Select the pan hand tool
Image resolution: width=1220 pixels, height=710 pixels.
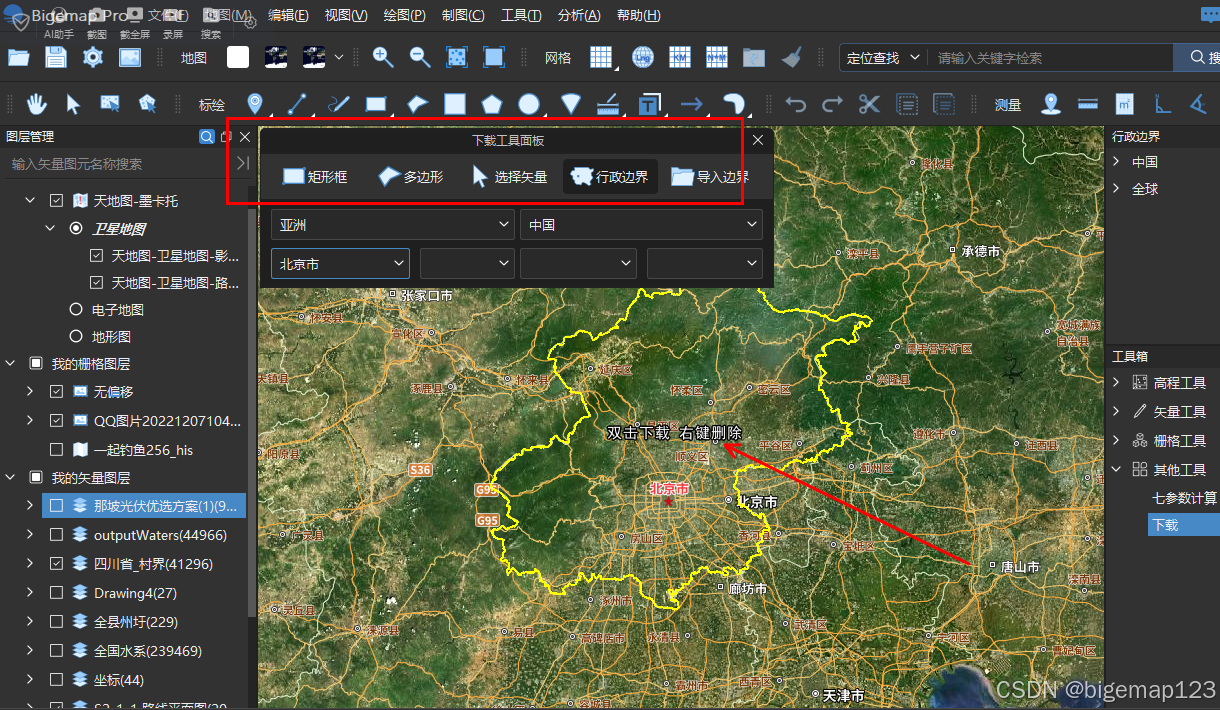[37, 103]
